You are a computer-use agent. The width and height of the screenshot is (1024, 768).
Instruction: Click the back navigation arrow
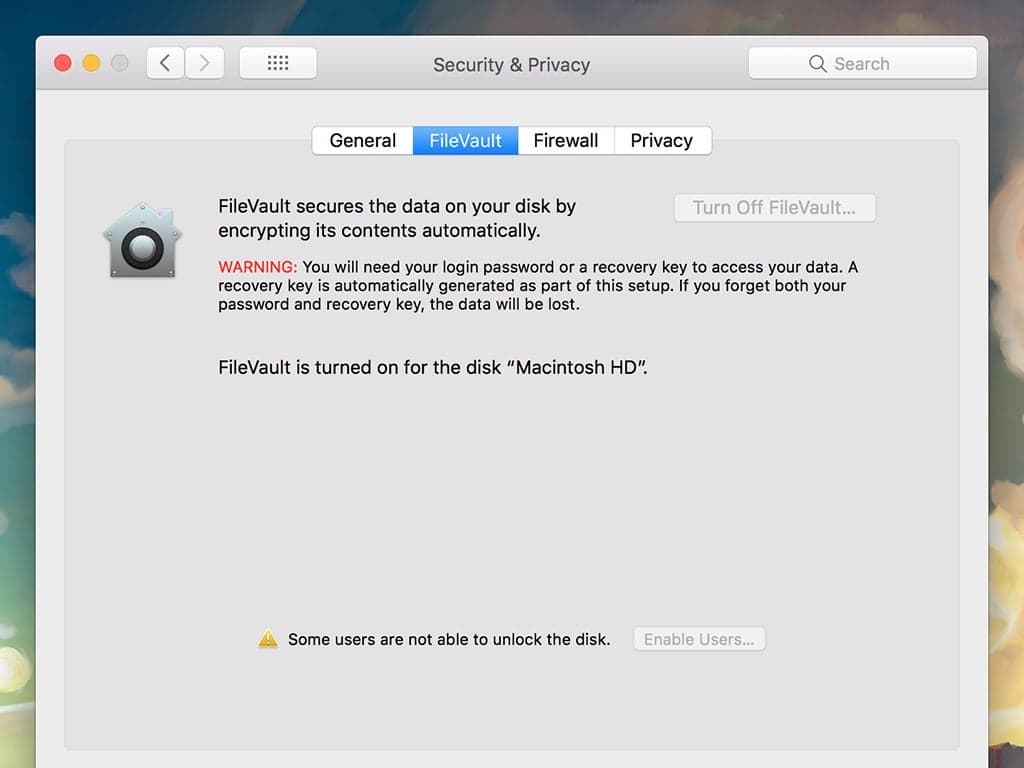tap(165, 62)
